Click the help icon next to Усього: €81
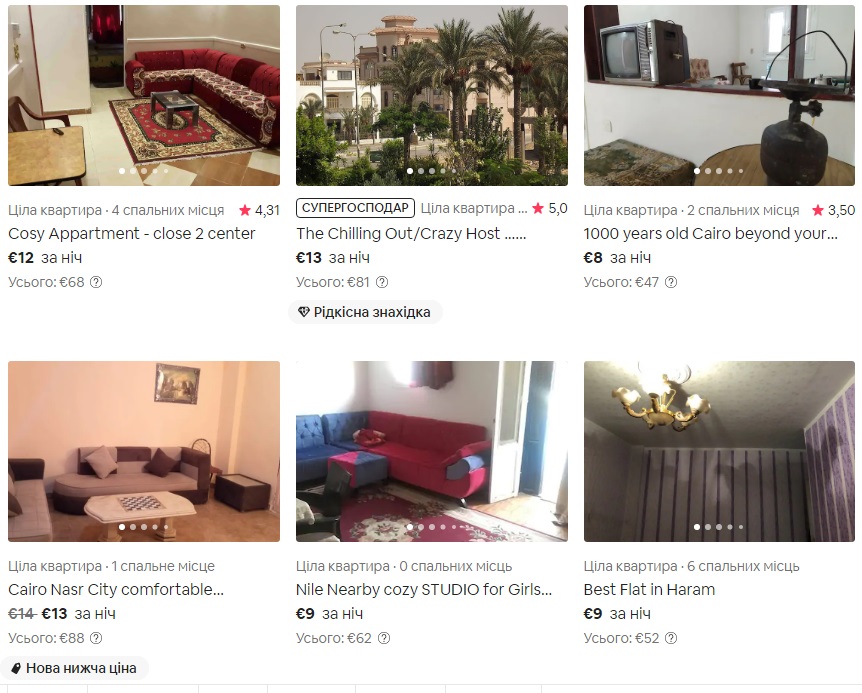This screenshot has width=862, height=693. click(x=382, y=282)
